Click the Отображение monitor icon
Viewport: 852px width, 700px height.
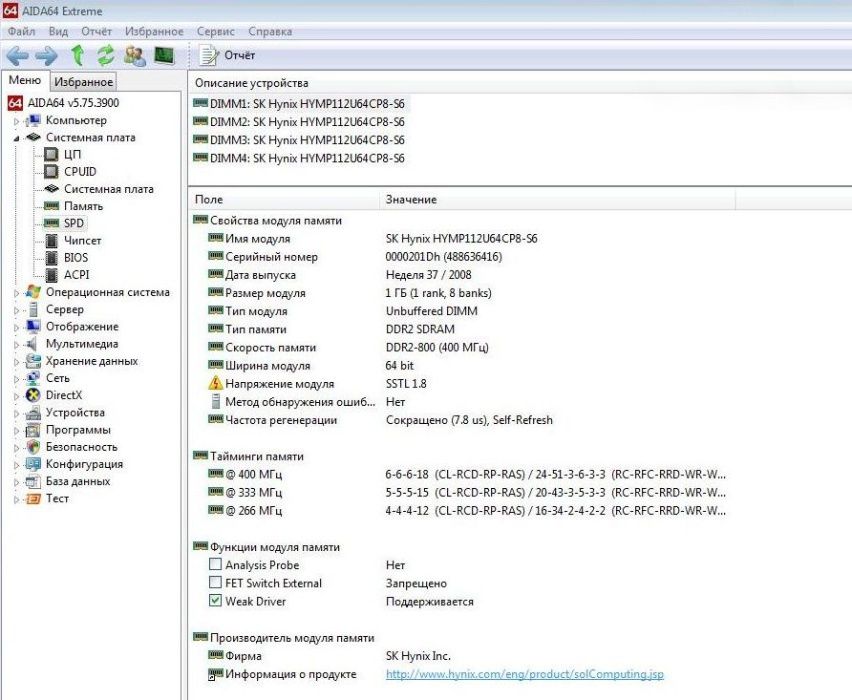tap(33, 327)
